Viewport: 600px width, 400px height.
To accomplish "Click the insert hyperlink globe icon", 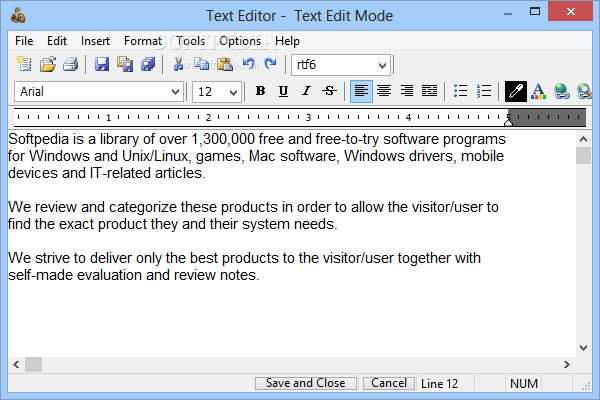I will pos(561,91).
